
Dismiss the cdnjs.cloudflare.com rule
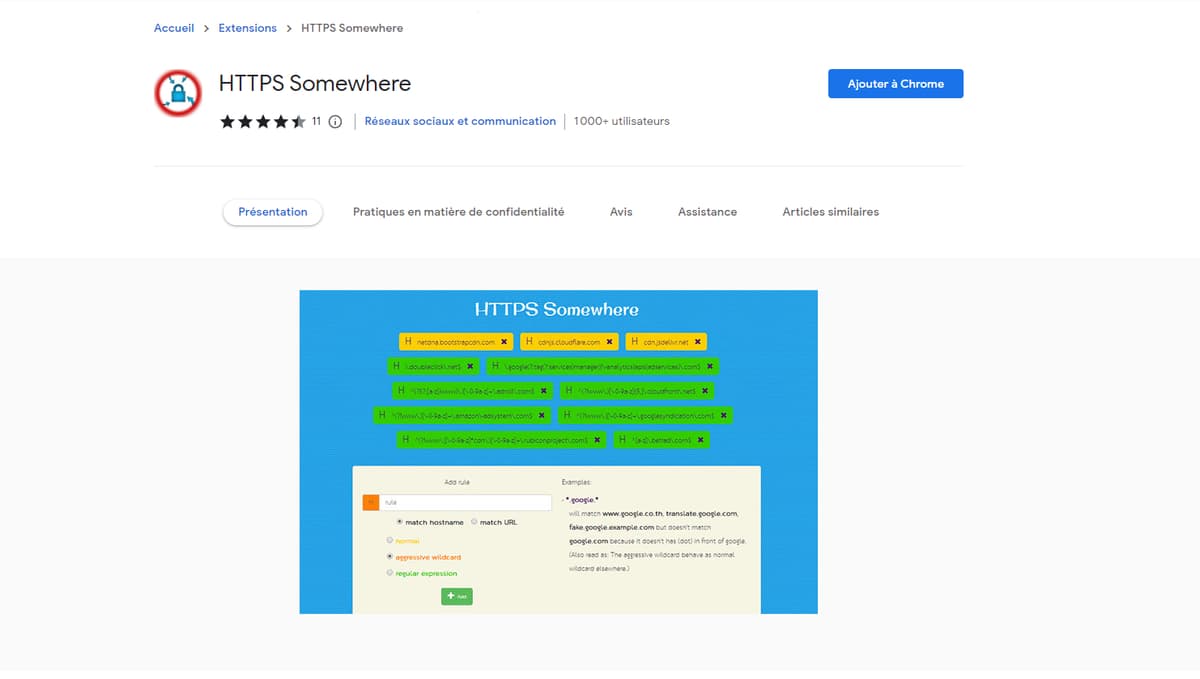(x=610, y=341)
